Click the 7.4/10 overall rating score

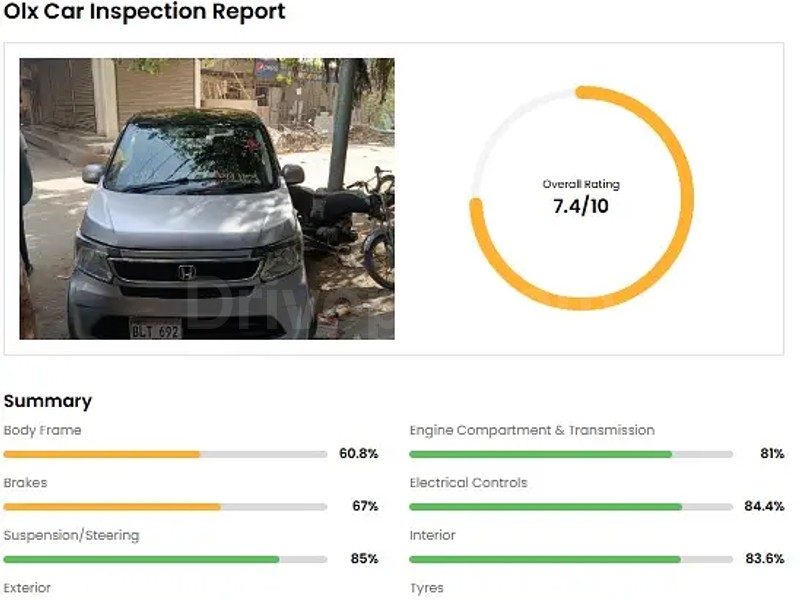click(x=581, y=206)
